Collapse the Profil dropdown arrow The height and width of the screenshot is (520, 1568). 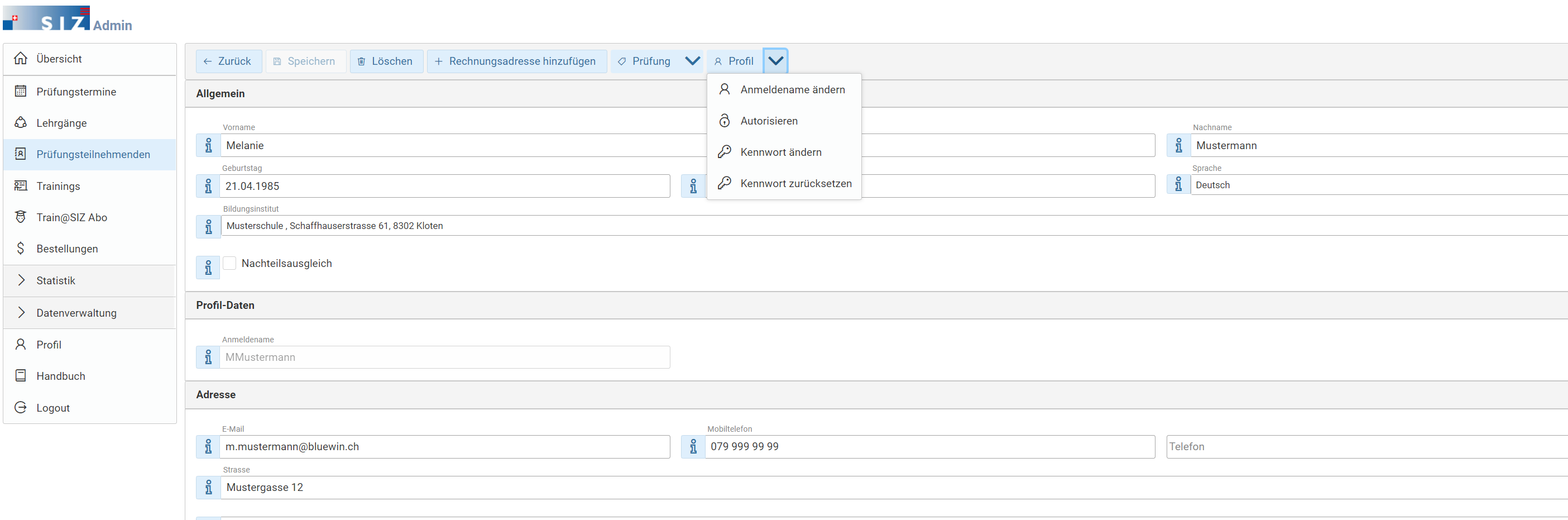pyautogui.click(x=775, y=61)
